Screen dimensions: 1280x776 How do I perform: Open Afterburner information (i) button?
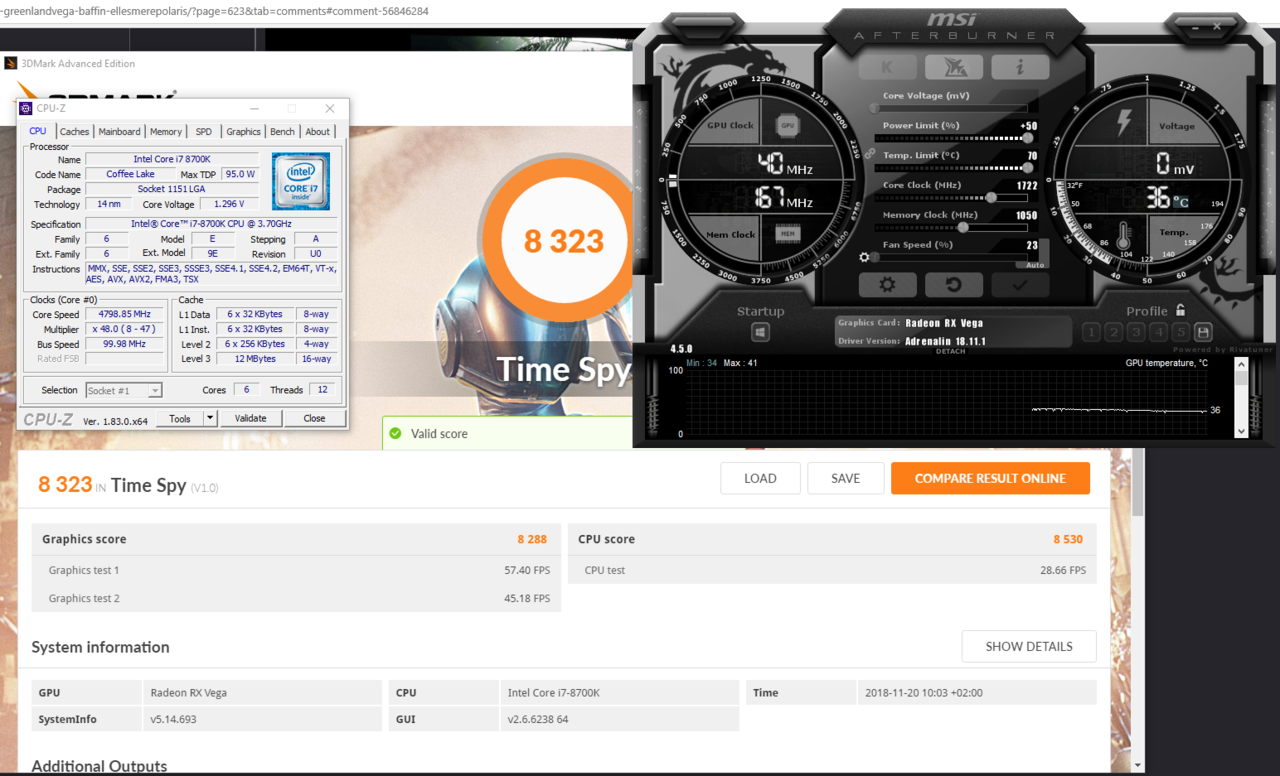click(1019, 67)
